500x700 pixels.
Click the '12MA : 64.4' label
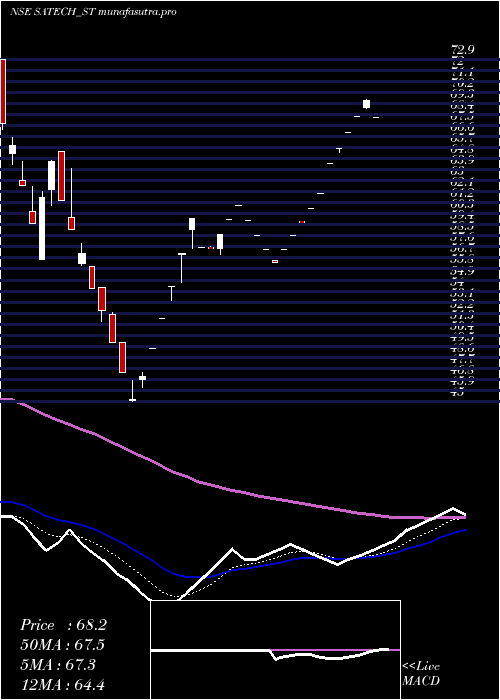[63, 684]
